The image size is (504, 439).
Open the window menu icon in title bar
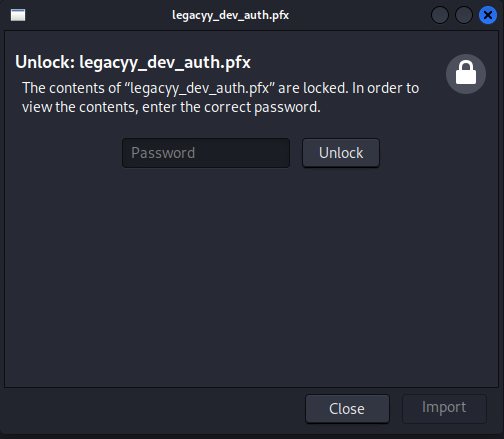point(18,15)
